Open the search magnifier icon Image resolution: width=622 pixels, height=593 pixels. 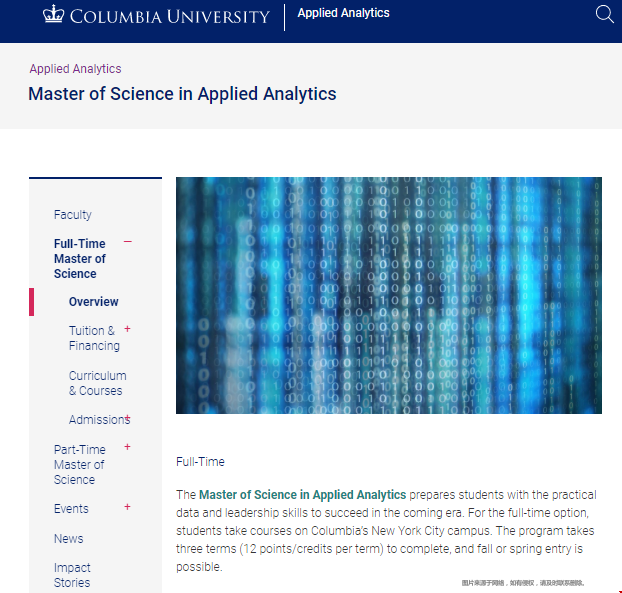pyautogui.click(x=605, y=14)
